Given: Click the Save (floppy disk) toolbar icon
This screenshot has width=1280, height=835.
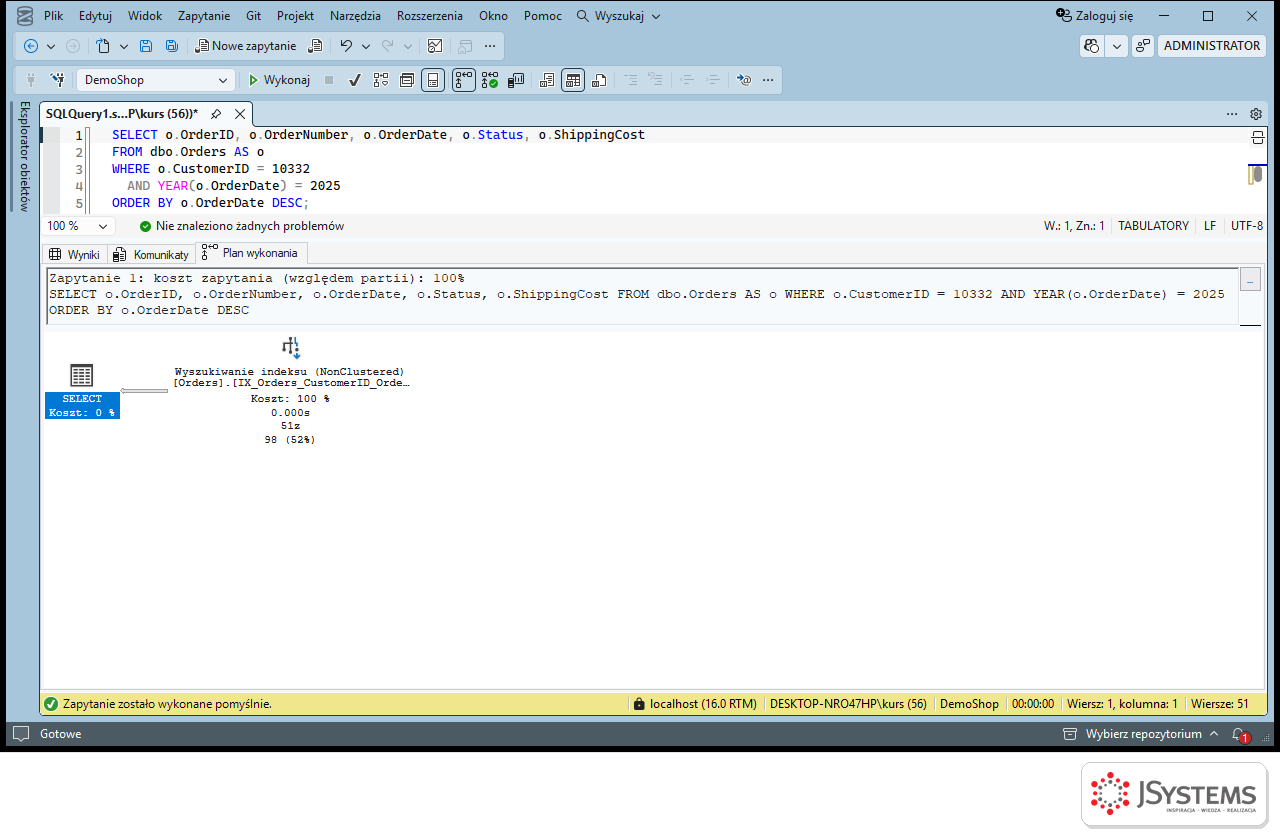Looking at the screenshot, I should tap(146, 46).
